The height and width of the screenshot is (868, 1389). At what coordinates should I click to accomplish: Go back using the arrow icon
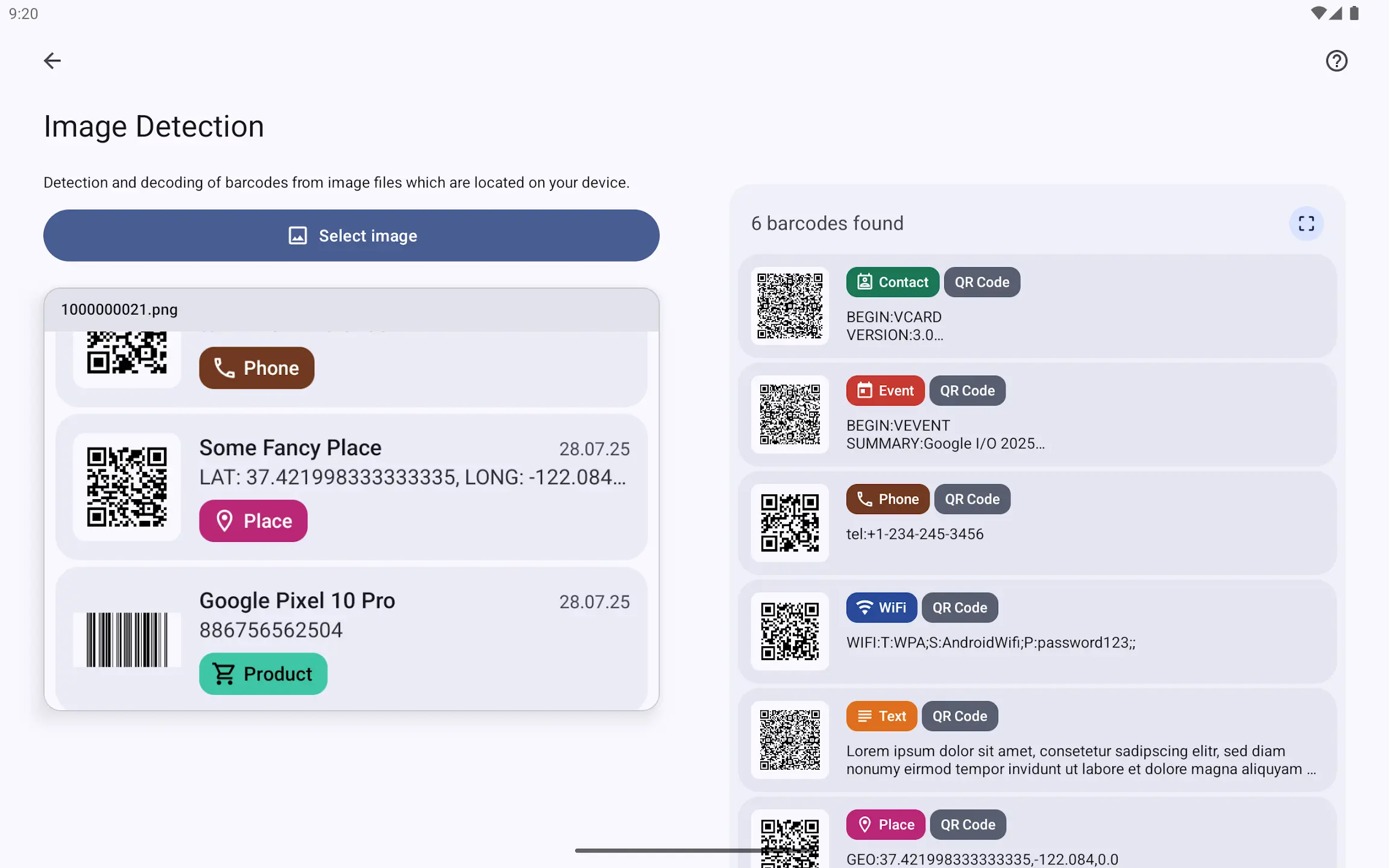pos(52,61)
